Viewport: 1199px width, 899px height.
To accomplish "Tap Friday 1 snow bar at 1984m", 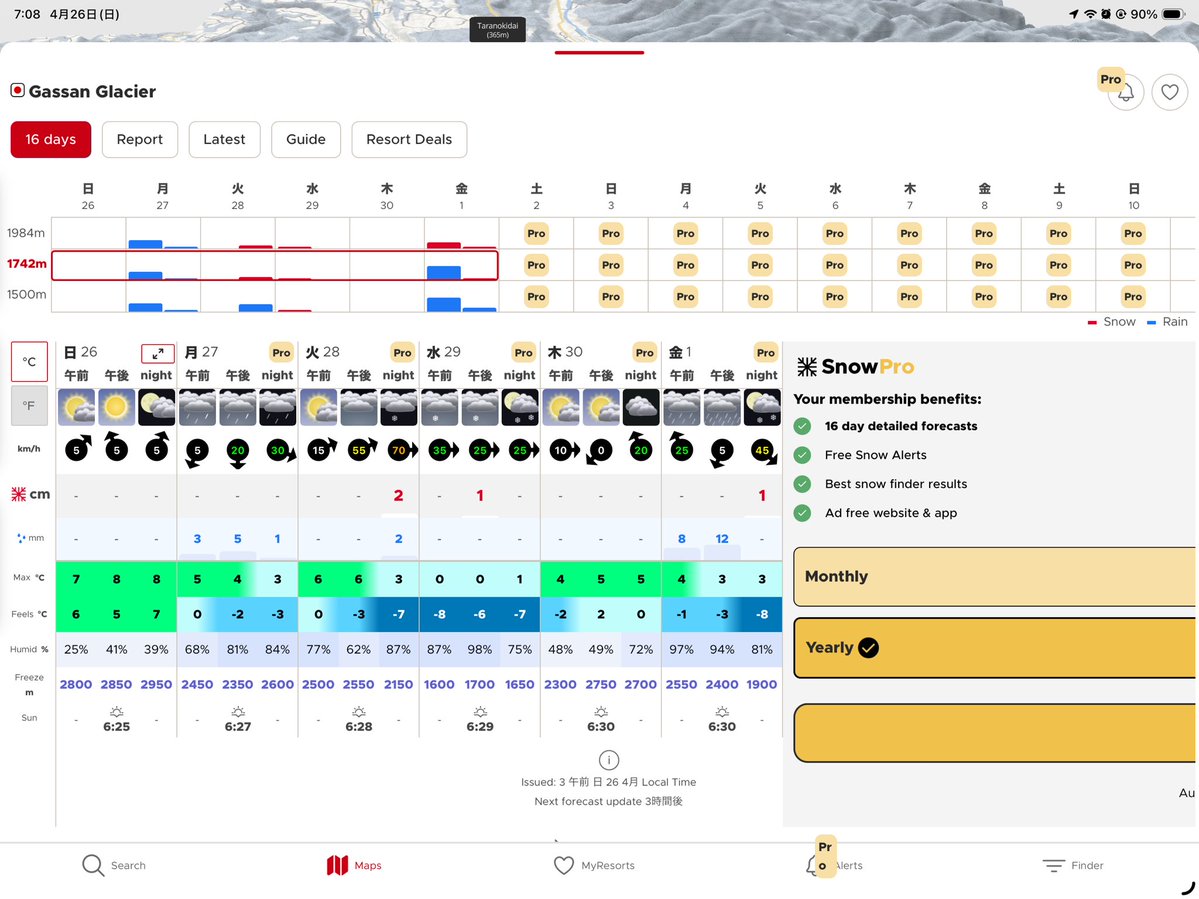I will pyautogui.click(x=444, y=245).
